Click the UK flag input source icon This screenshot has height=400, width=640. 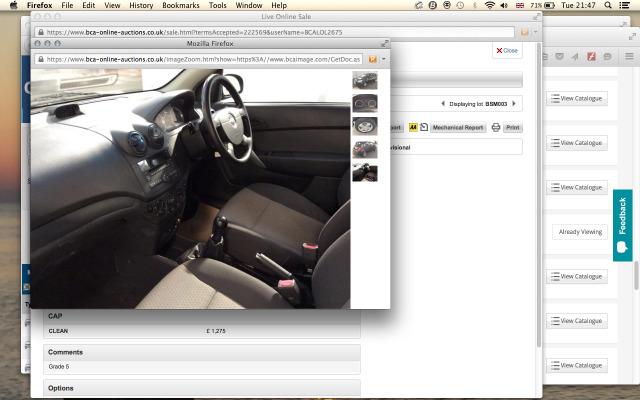click(x=520, y=5)
